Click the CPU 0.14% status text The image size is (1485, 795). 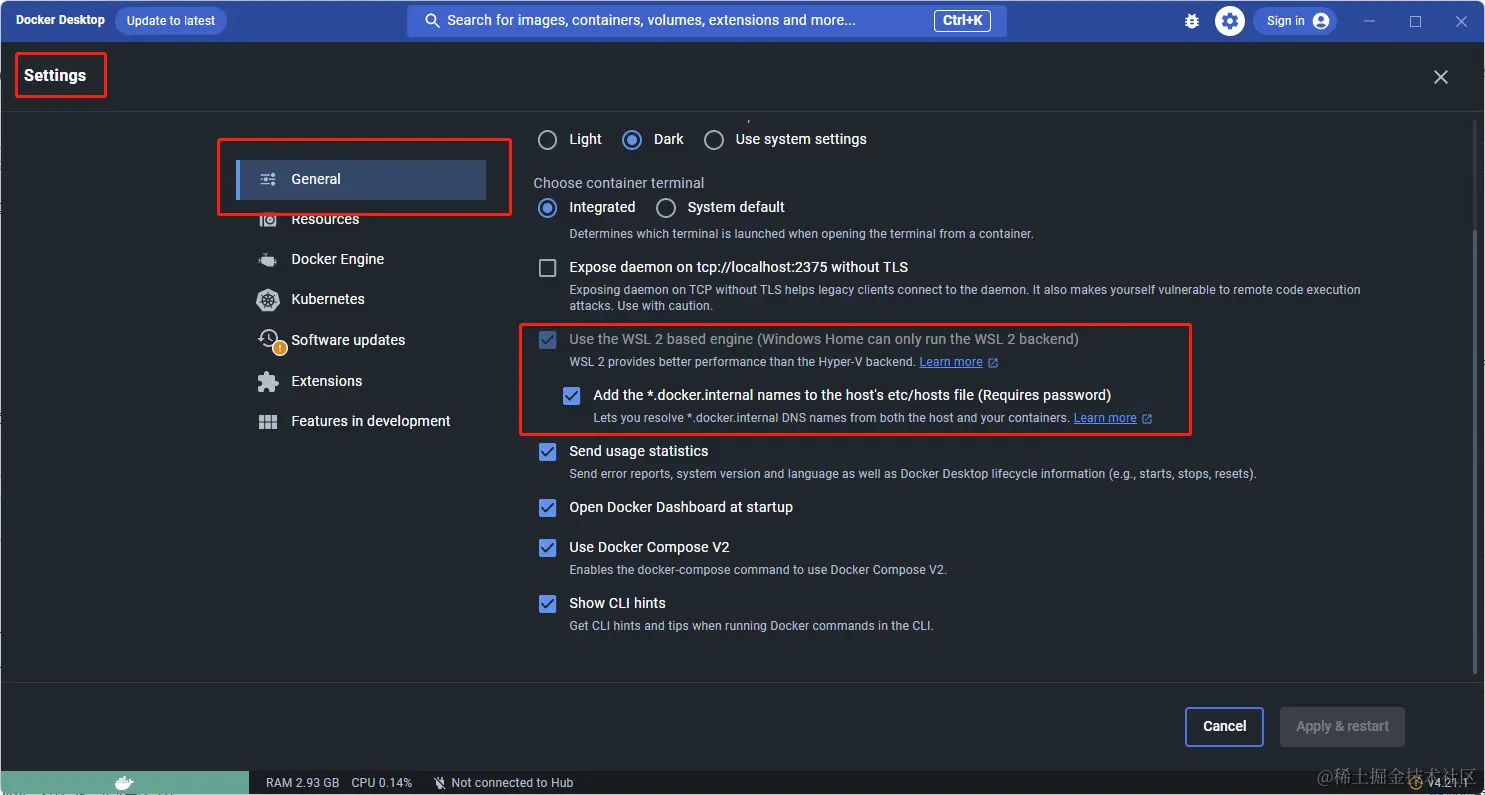381,783
